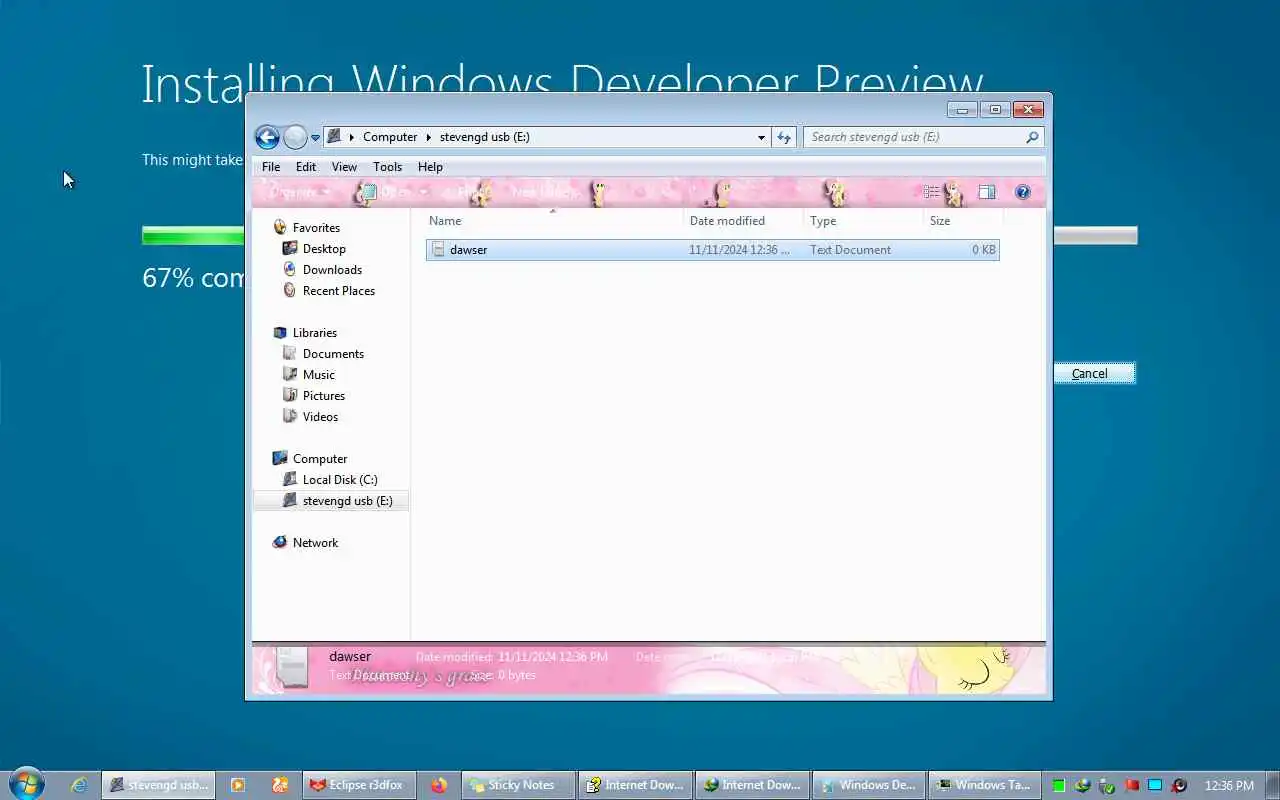Screen dimensions: 1280x800
Task: Switch to Windows De... taskbar button
Action: [x=869, y=785]
